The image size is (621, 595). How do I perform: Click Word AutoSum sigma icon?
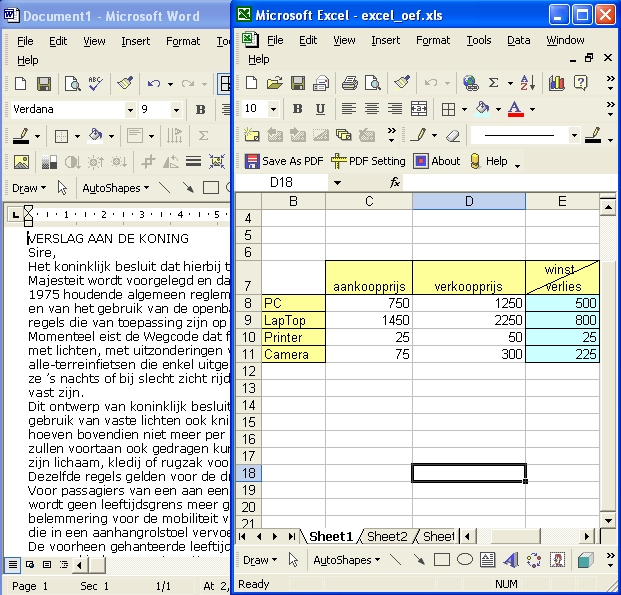(203, 135)
